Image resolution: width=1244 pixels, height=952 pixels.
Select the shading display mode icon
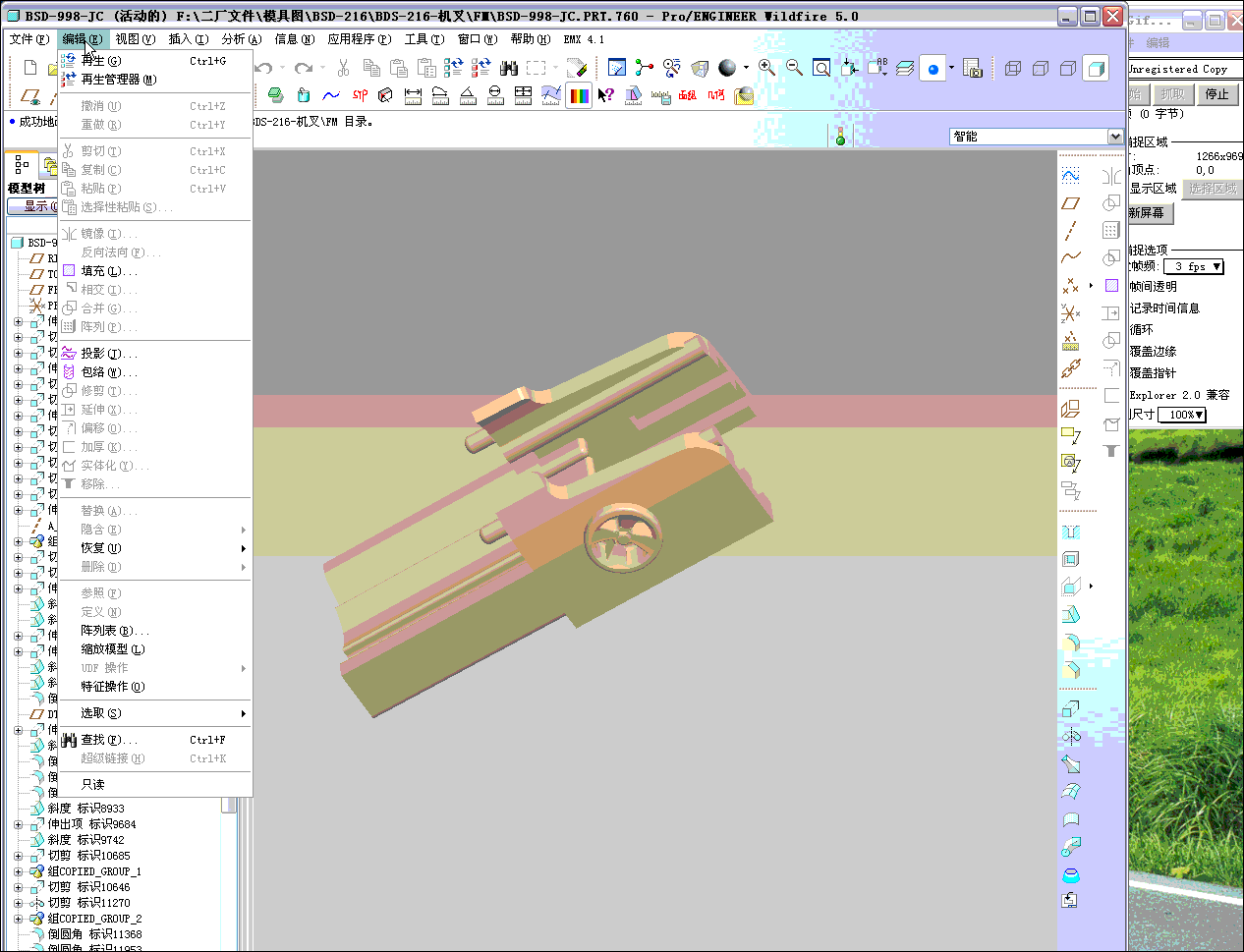(x=1096, y=68)
